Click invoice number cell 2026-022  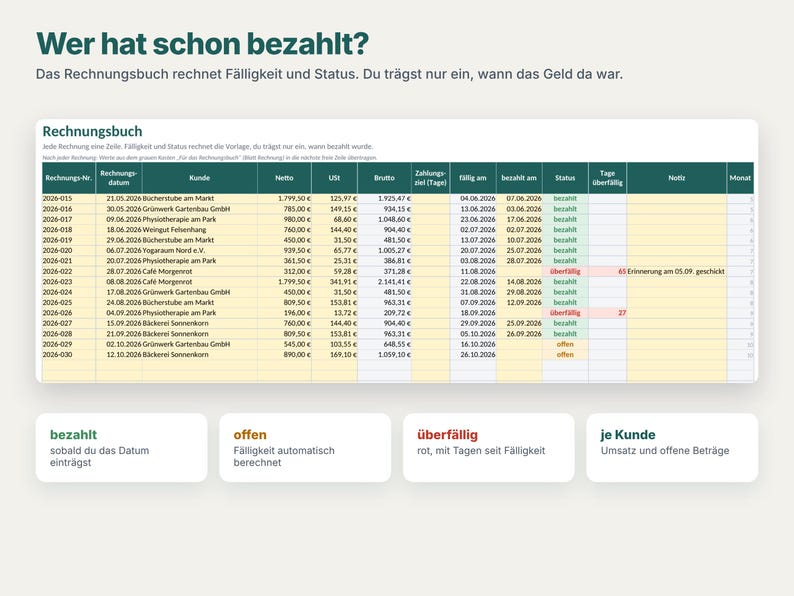pyautogui.click(x=69, y=271)
